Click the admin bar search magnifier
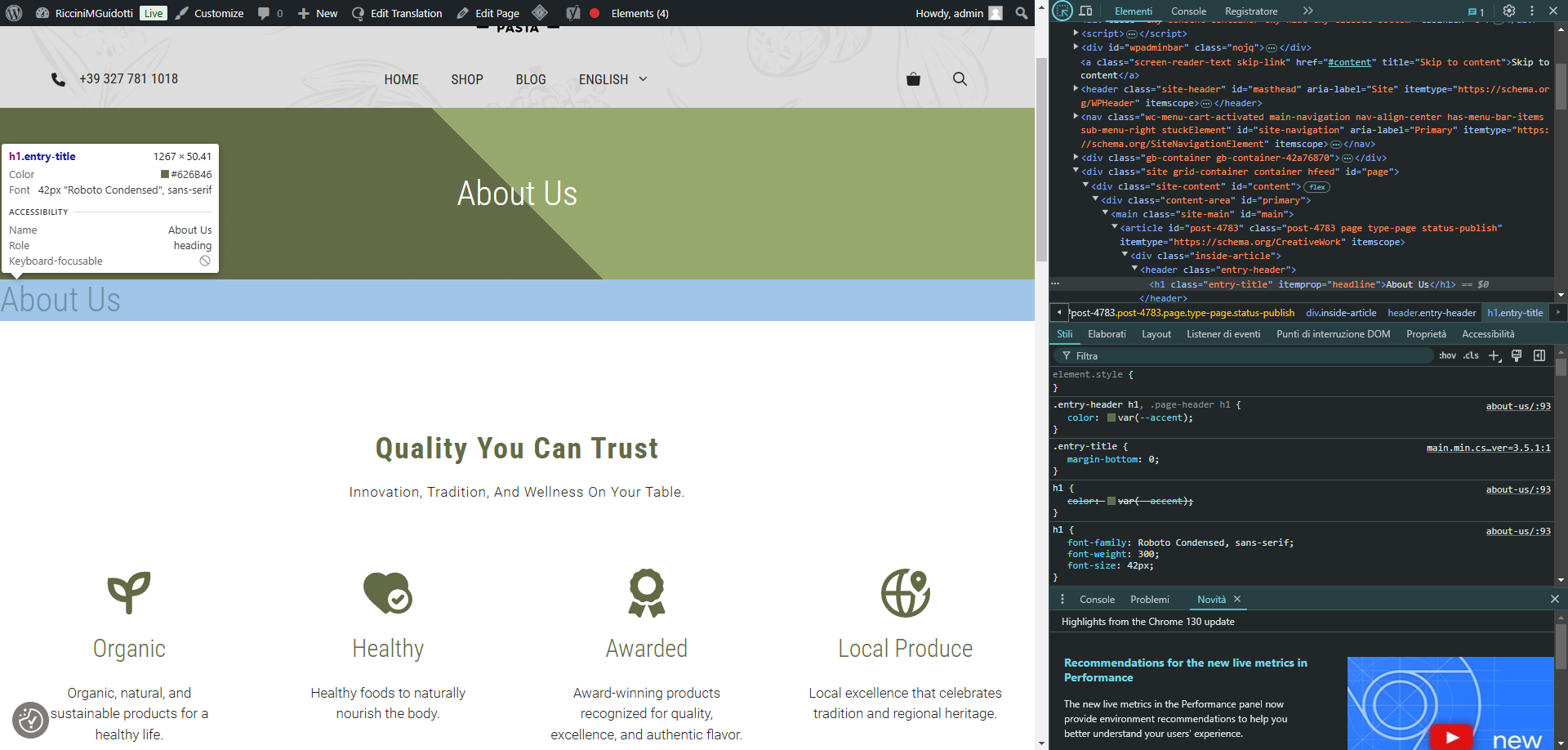 [1022, 13]
